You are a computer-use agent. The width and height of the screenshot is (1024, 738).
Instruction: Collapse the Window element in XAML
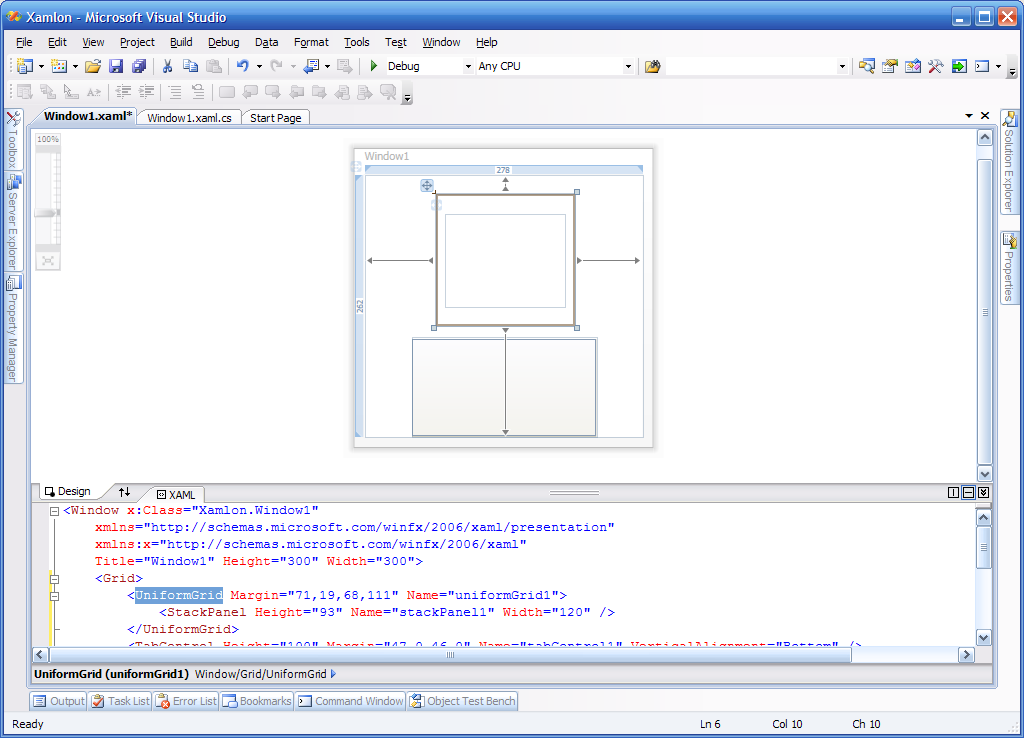(55, 511)
